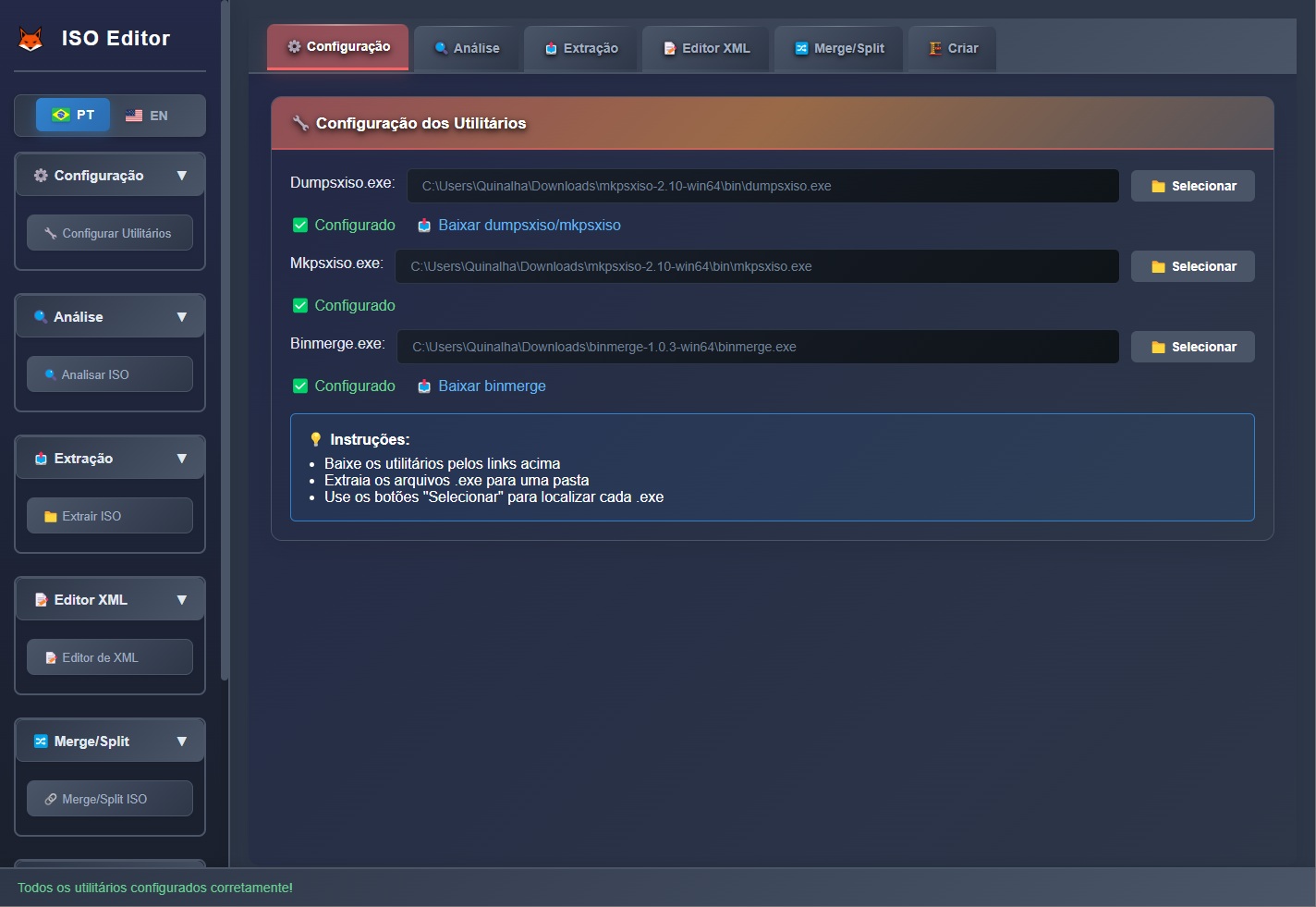Click the Mkpsxiso.exe path field
Viewport: 1316px width, 907px height.
(x=756, y=266)
